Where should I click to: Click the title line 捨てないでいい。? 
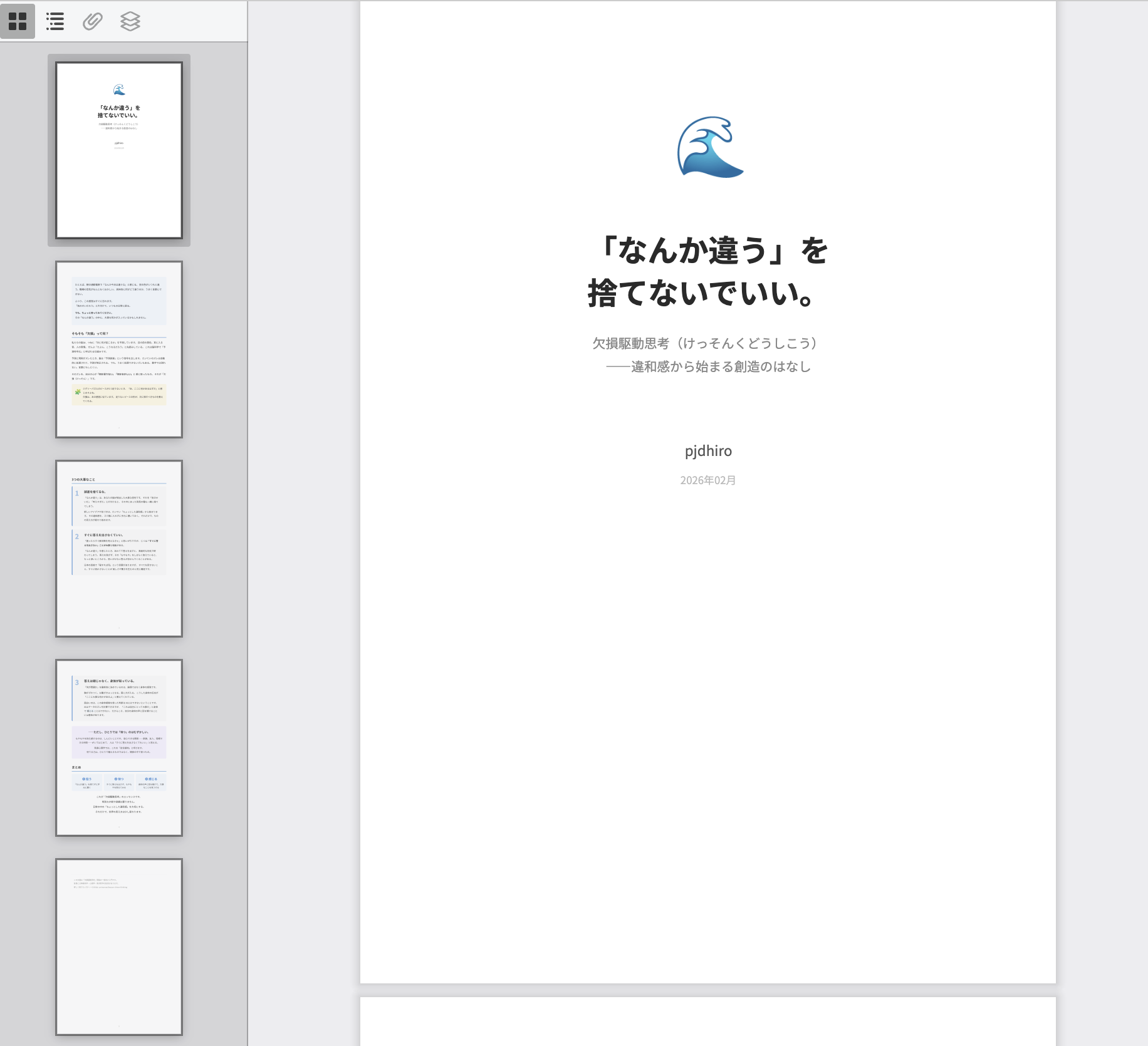pyautogui.click(x=702, y=293)
